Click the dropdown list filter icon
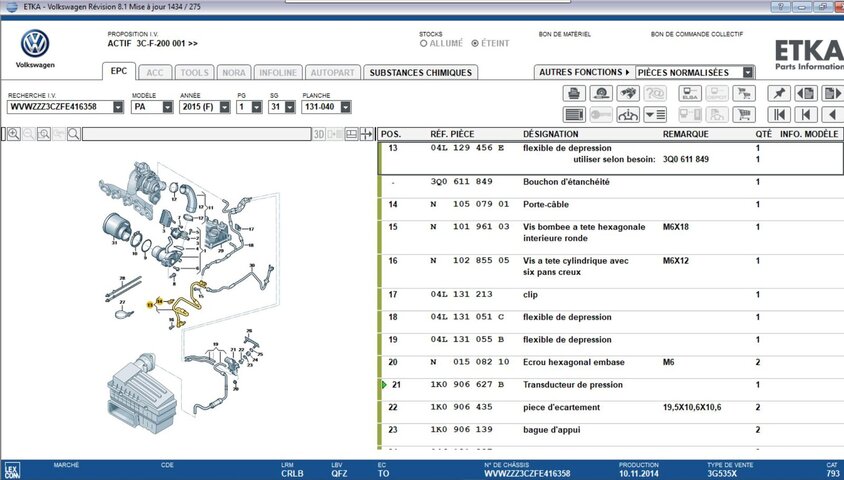The height and width of the screenshot is (480, 844). click(655, 115)
